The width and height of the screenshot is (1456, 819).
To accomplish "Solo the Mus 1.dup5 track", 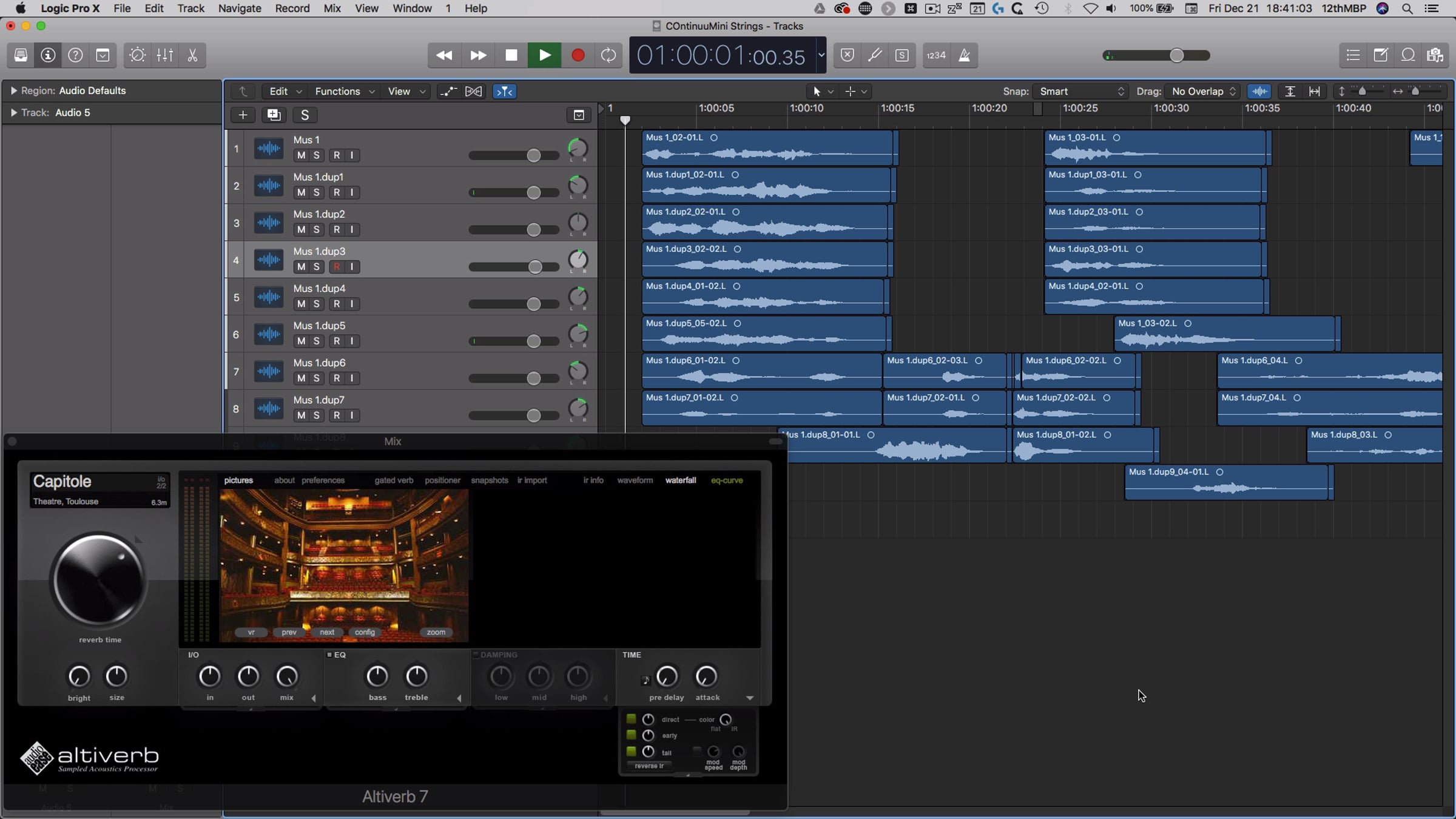I will point(316,342).
